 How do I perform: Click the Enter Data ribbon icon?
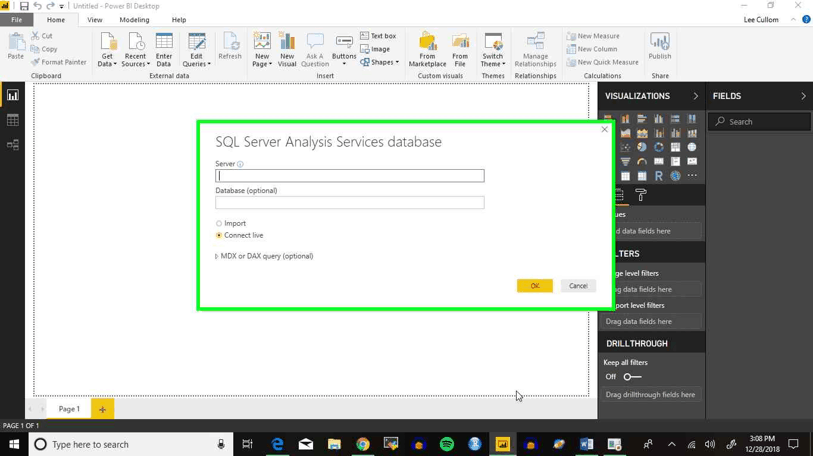click(x=164, y=50)
